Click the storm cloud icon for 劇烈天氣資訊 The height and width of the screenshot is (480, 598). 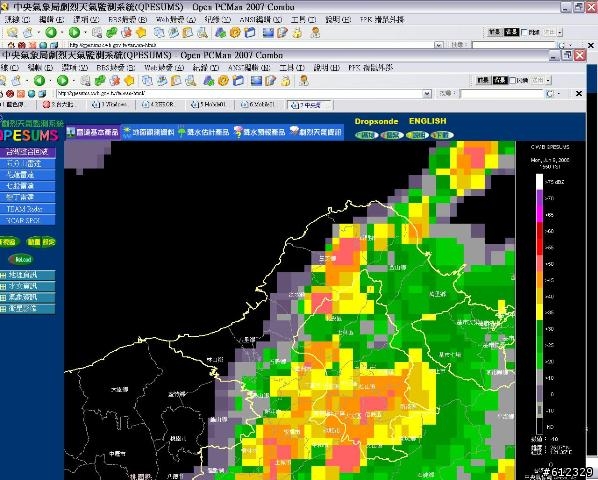(294, 131)
